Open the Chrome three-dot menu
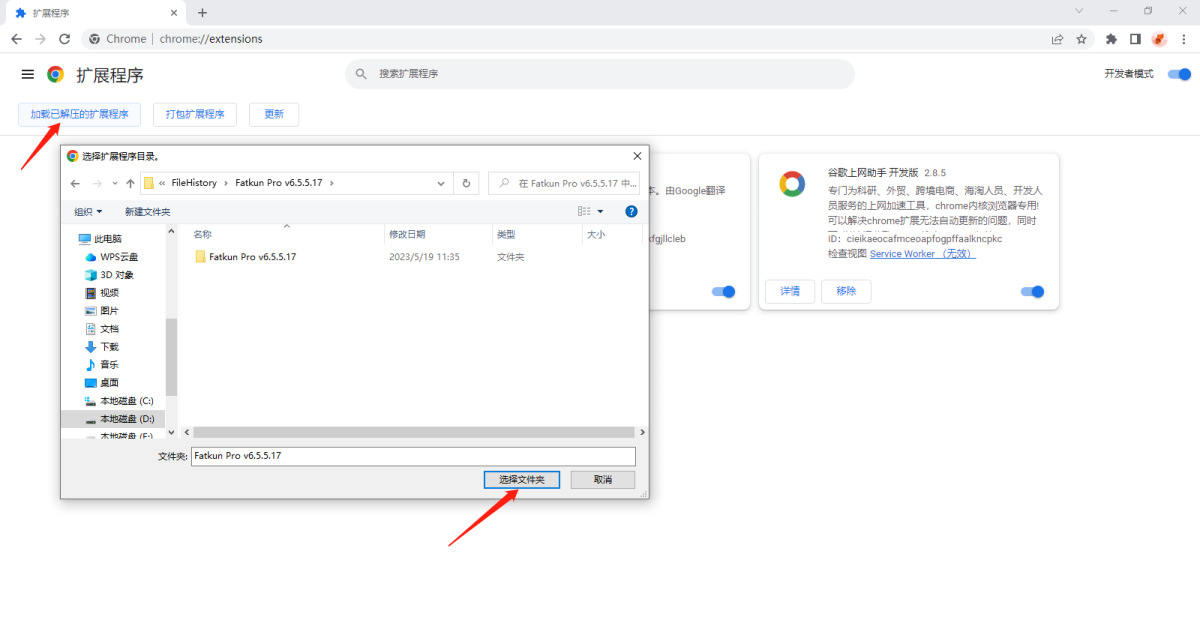1200x644 pixels. pos(1183,39)
